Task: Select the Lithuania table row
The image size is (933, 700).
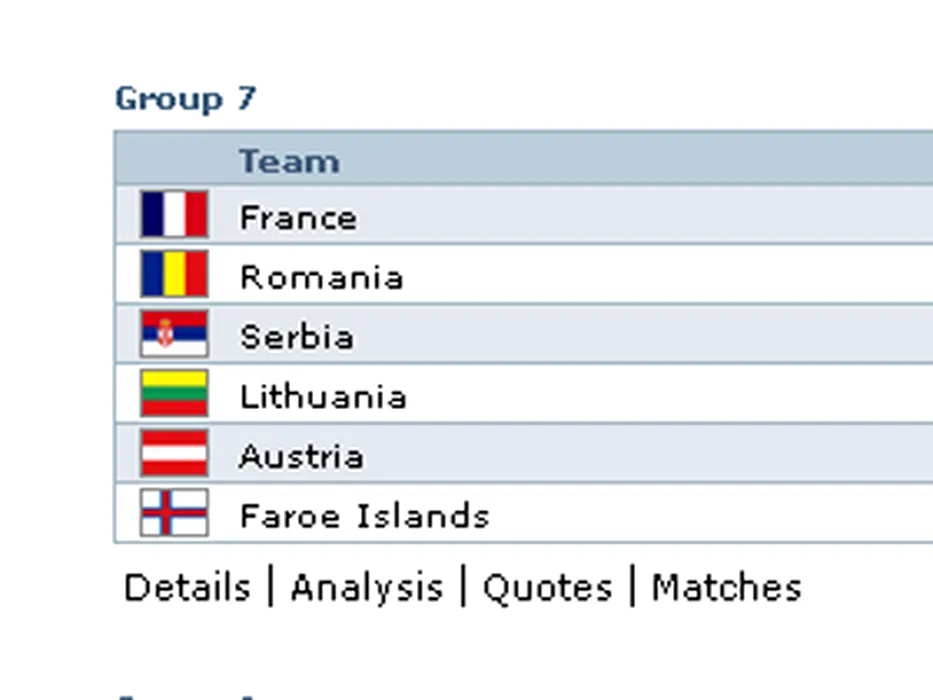Action: pyautogui.click(x=524, y=393)
